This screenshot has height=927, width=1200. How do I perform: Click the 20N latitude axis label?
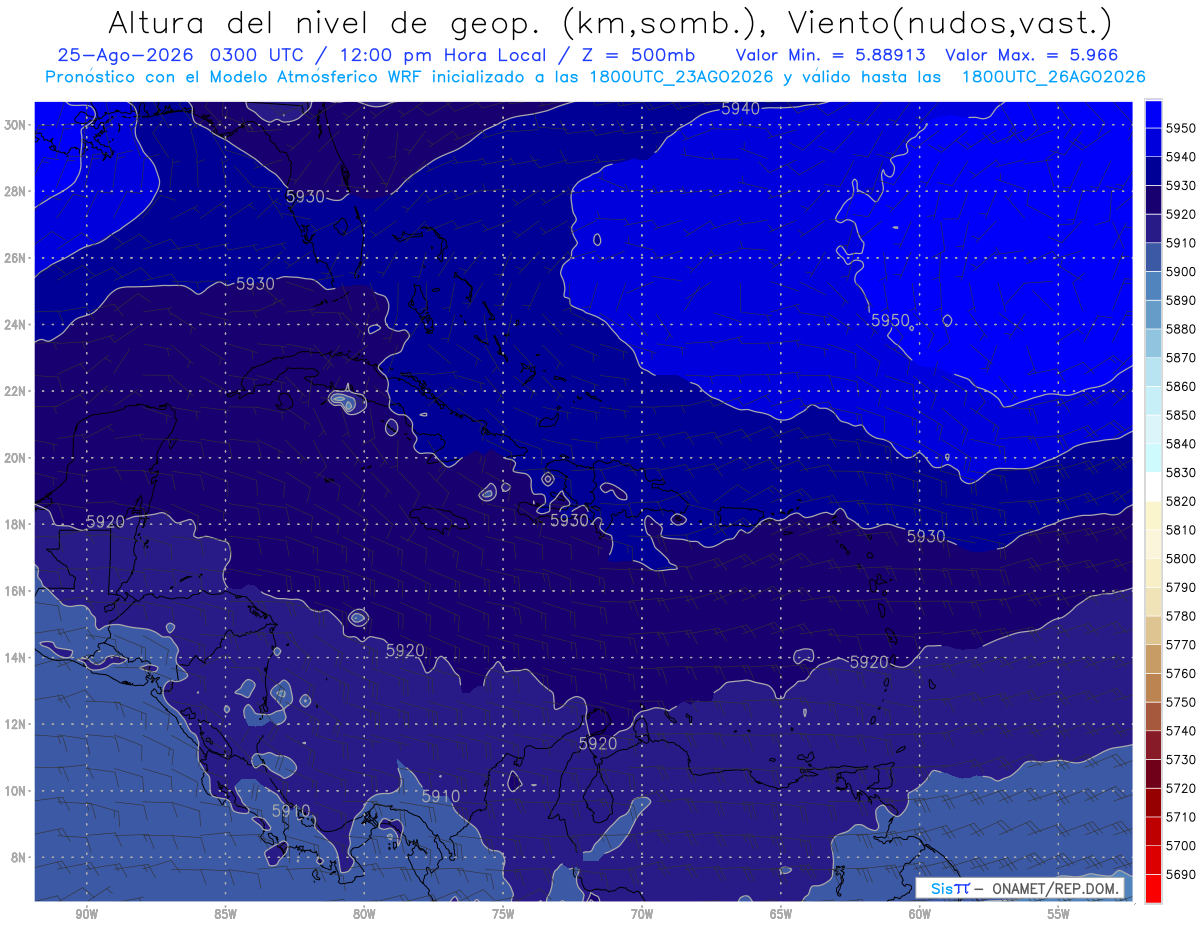[x=17, y=458]
